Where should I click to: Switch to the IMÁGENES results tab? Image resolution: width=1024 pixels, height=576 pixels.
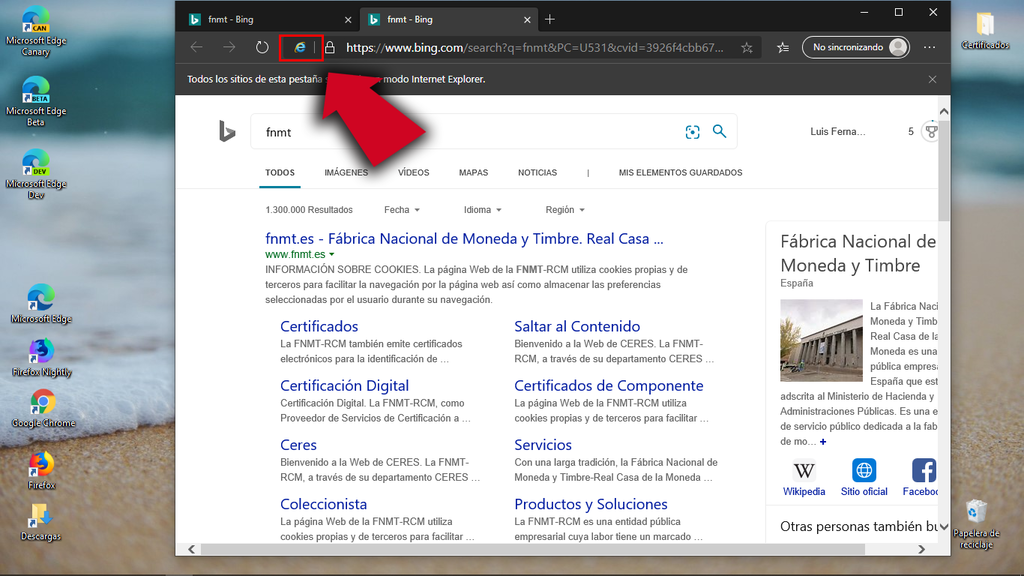pyautogui.click(x=345, y=172)
